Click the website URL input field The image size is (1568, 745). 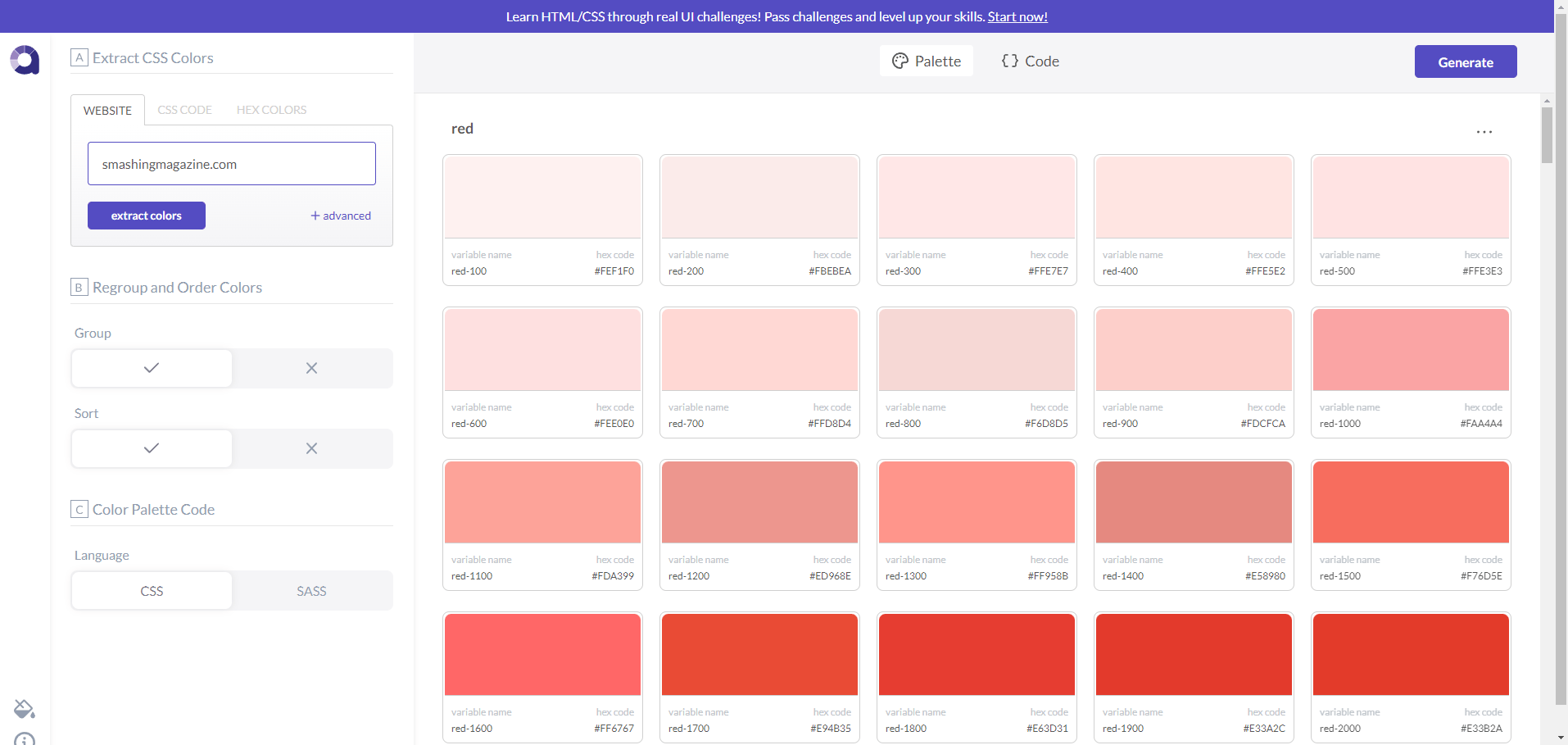[x=232, y=164]
